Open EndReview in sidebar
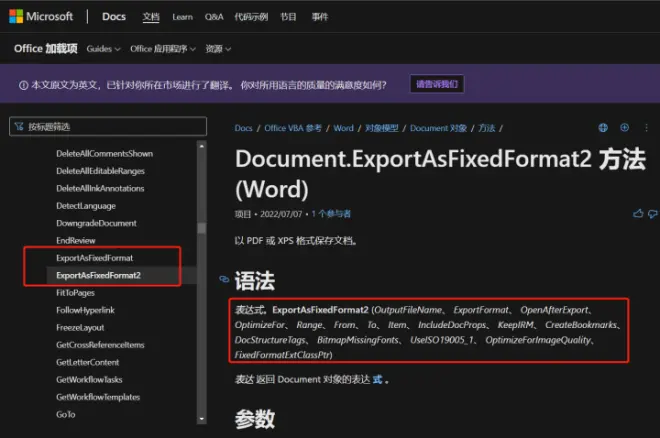660x438 pixels. [x=76, y=240]
